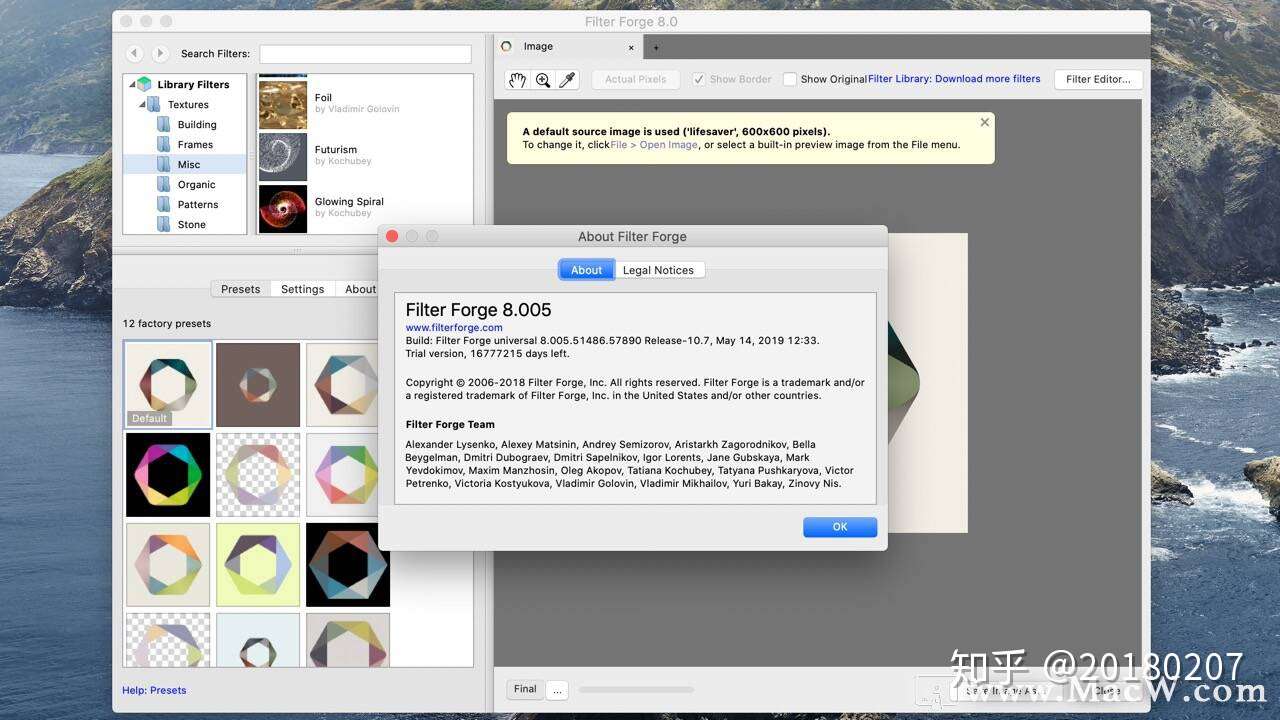Open the Settings tab

click(302, 289)
